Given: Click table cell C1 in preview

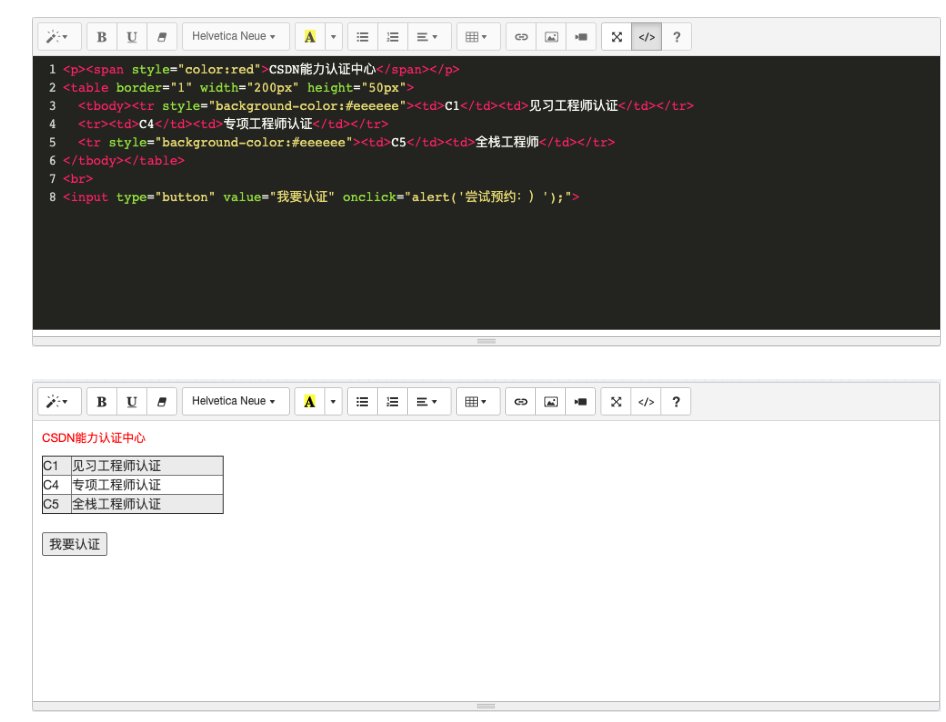Looking at the screenshot, I should point(57,466).
